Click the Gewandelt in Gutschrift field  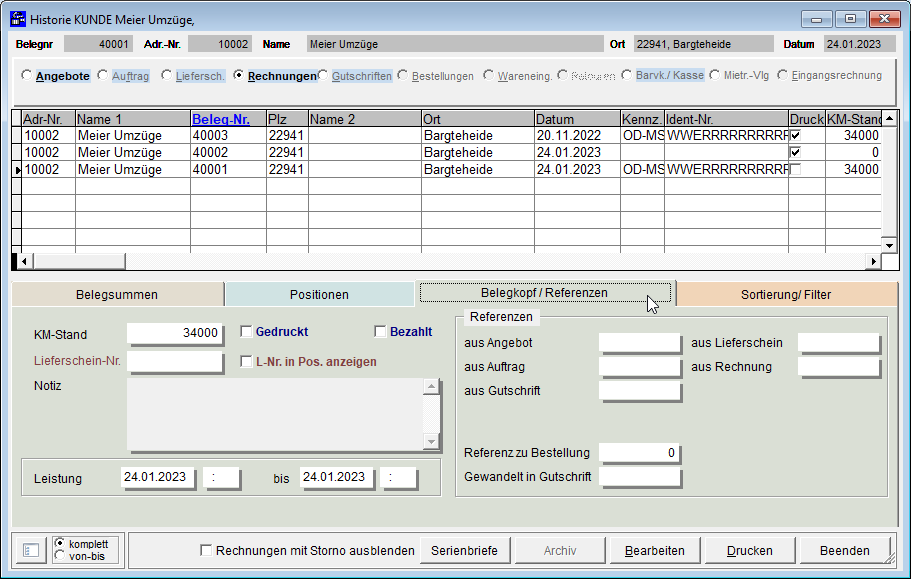(640, 477)
